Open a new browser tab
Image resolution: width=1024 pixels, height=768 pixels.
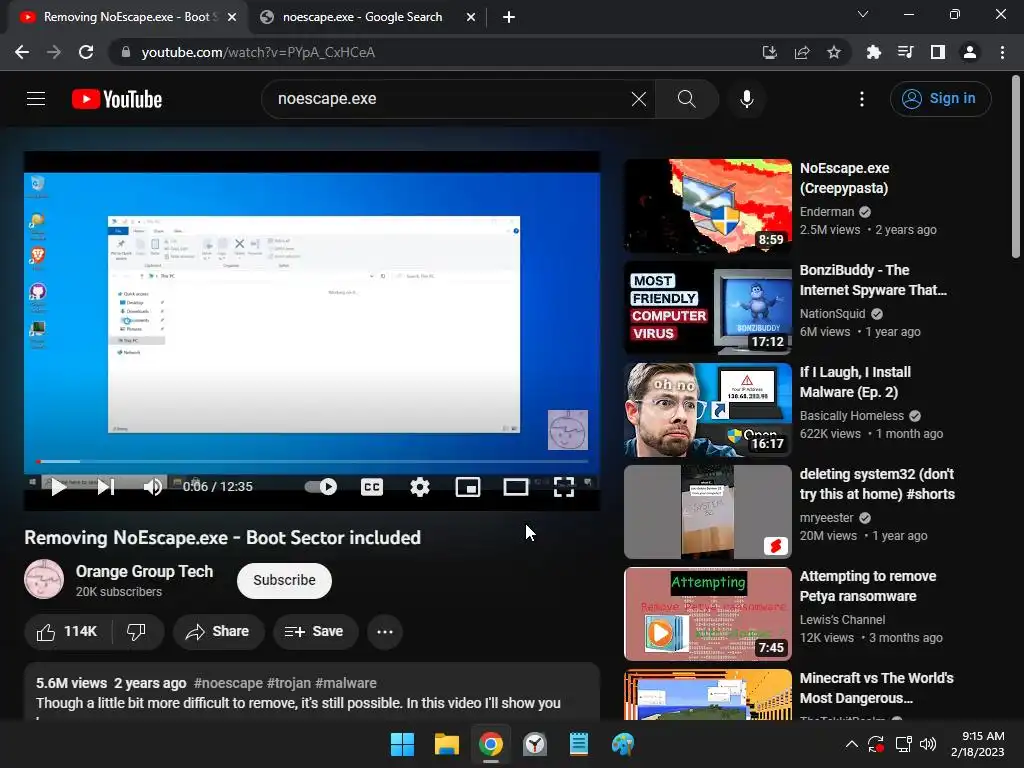tap(509, 17)
